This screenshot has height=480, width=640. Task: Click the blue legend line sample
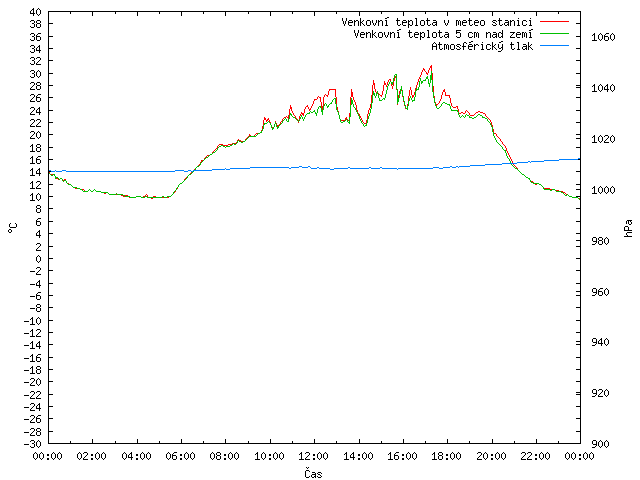(x=554, y=46)
